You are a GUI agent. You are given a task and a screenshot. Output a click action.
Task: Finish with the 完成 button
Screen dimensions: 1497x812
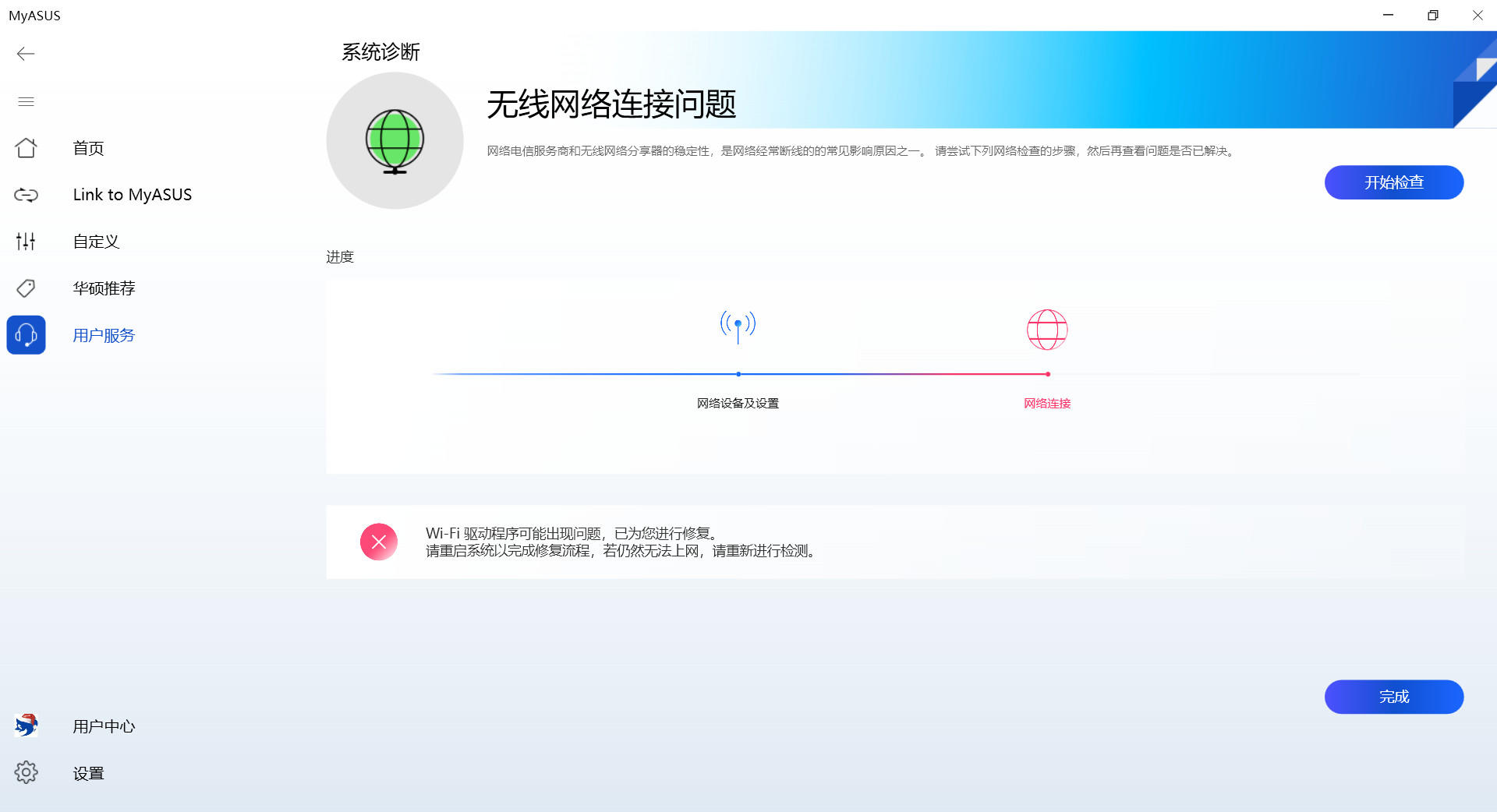pyautogui.click(x=1394, y=697)
